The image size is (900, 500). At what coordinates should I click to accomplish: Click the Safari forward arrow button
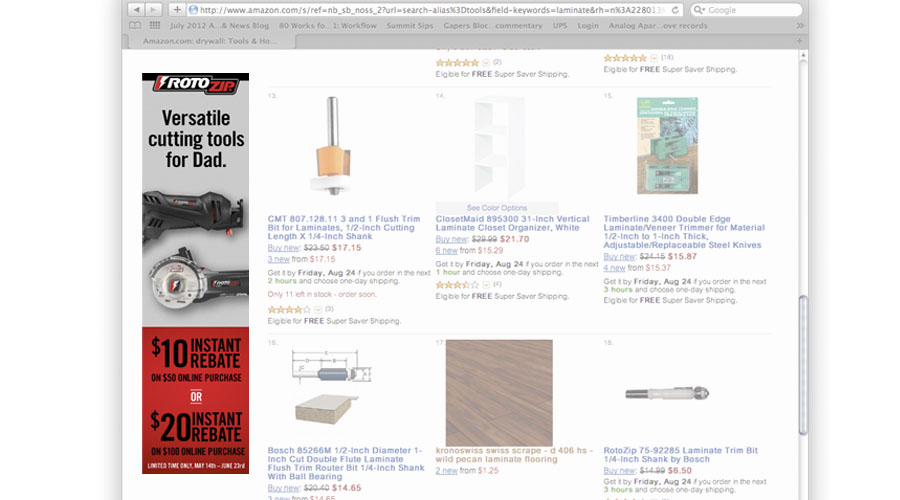point(153,10)
